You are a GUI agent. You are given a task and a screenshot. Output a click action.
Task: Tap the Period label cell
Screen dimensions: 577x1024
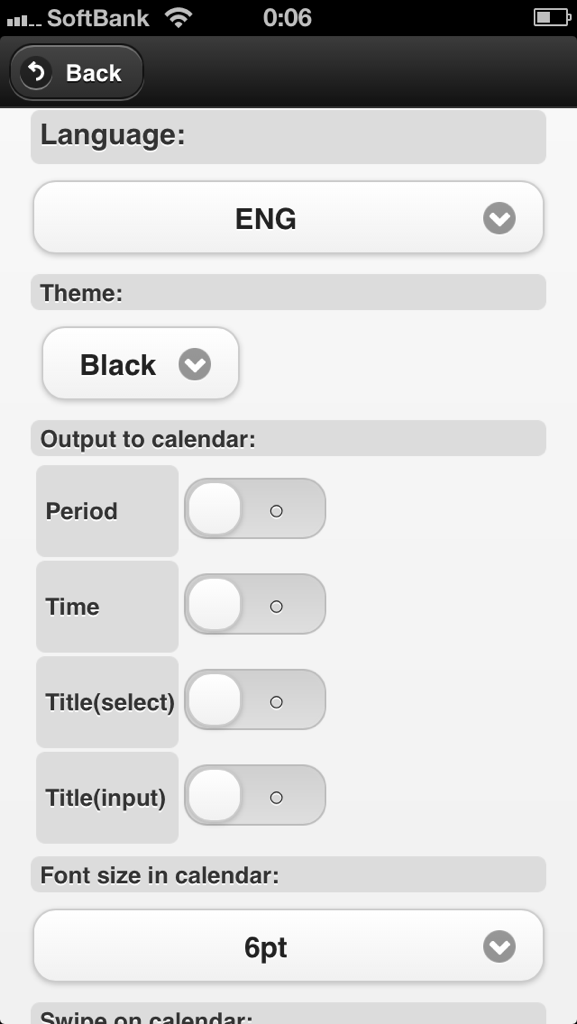tap(107, 511)
